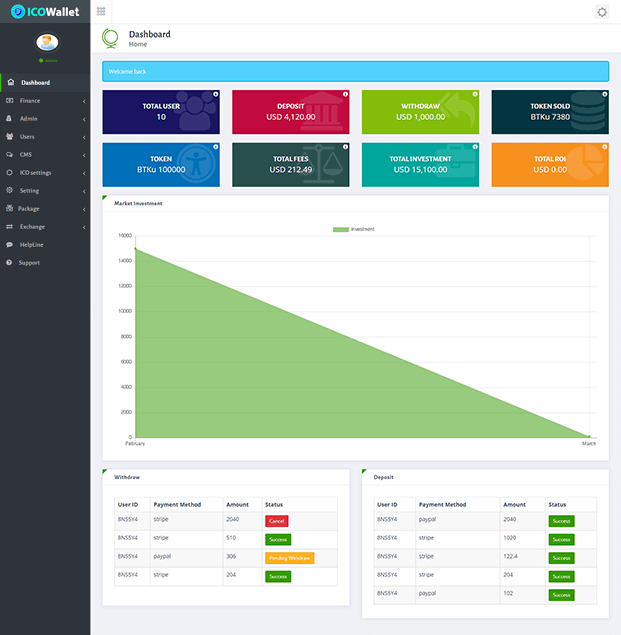
Task: Click the Pending Withdraw status button
Action: [289, 558]
